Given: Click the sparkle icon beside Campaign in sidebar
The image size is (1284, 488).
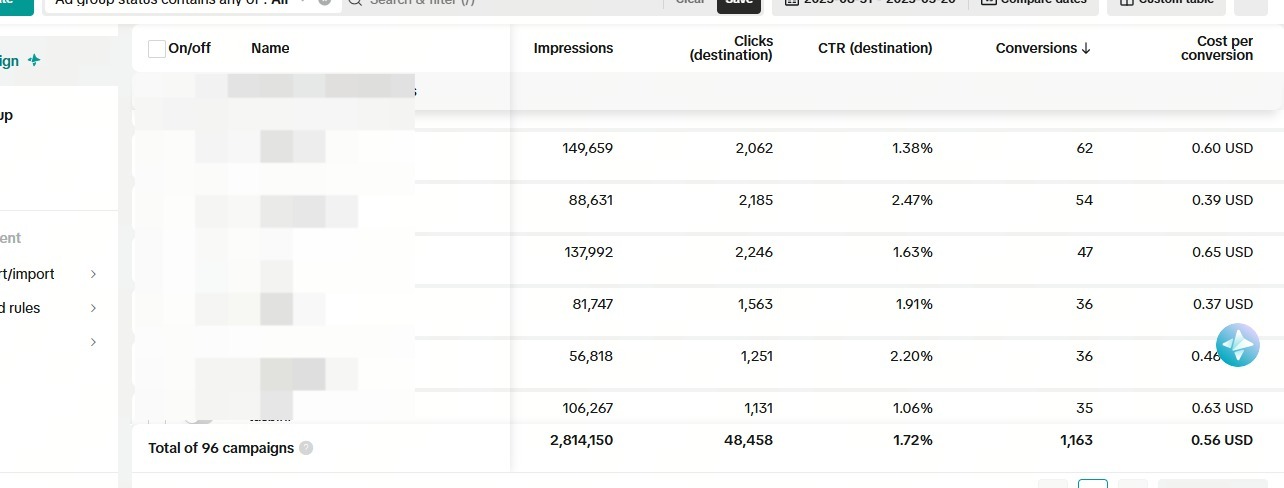Looking at the screenshot, I should (34, 60).
